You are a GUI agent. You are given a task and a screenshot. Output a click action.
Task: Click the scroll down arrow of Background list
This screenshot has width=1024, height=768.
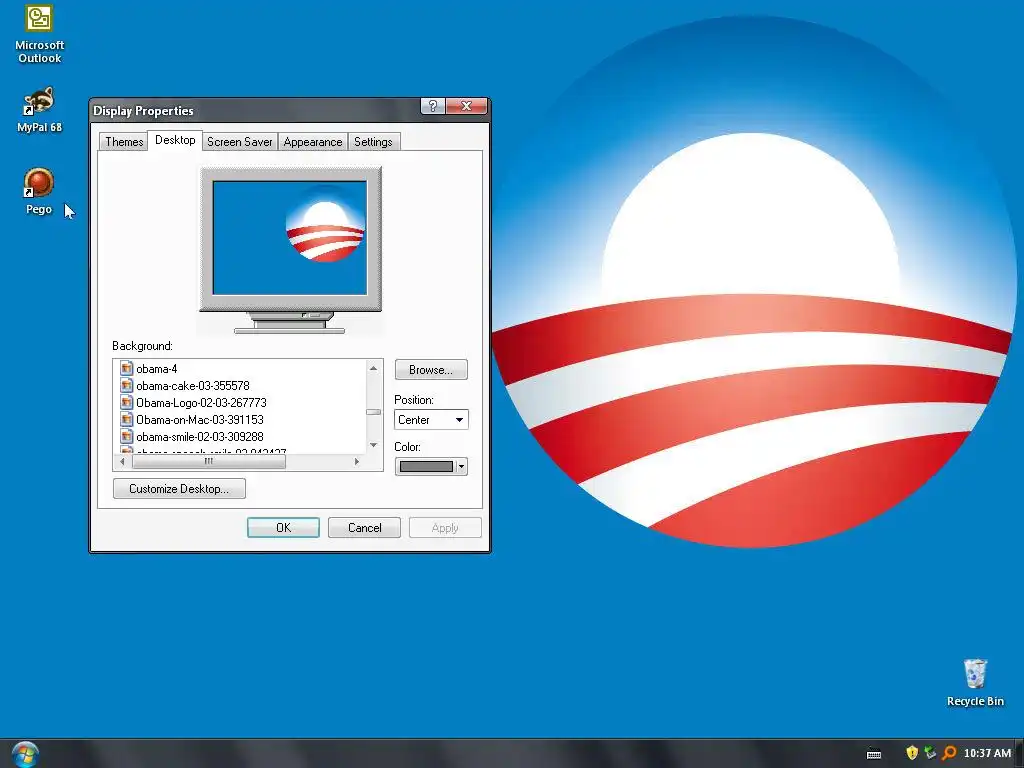374,445
